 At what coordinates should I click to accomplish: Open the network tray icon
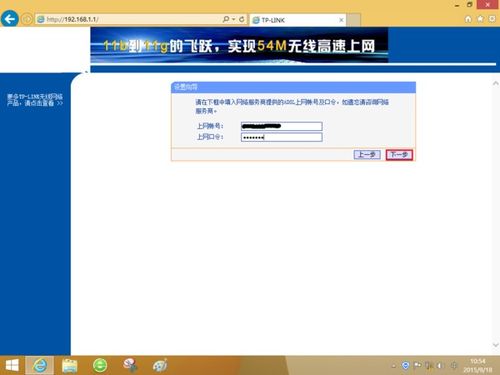[x=429, y=366]
